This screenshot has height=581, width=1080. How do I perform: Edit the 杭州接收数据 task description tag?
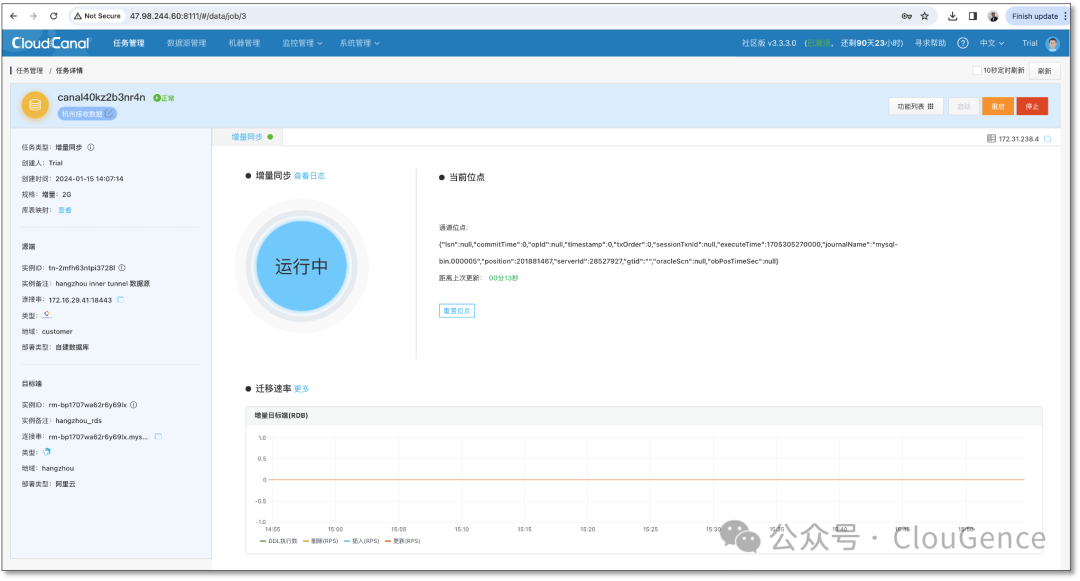pos(109,114)
